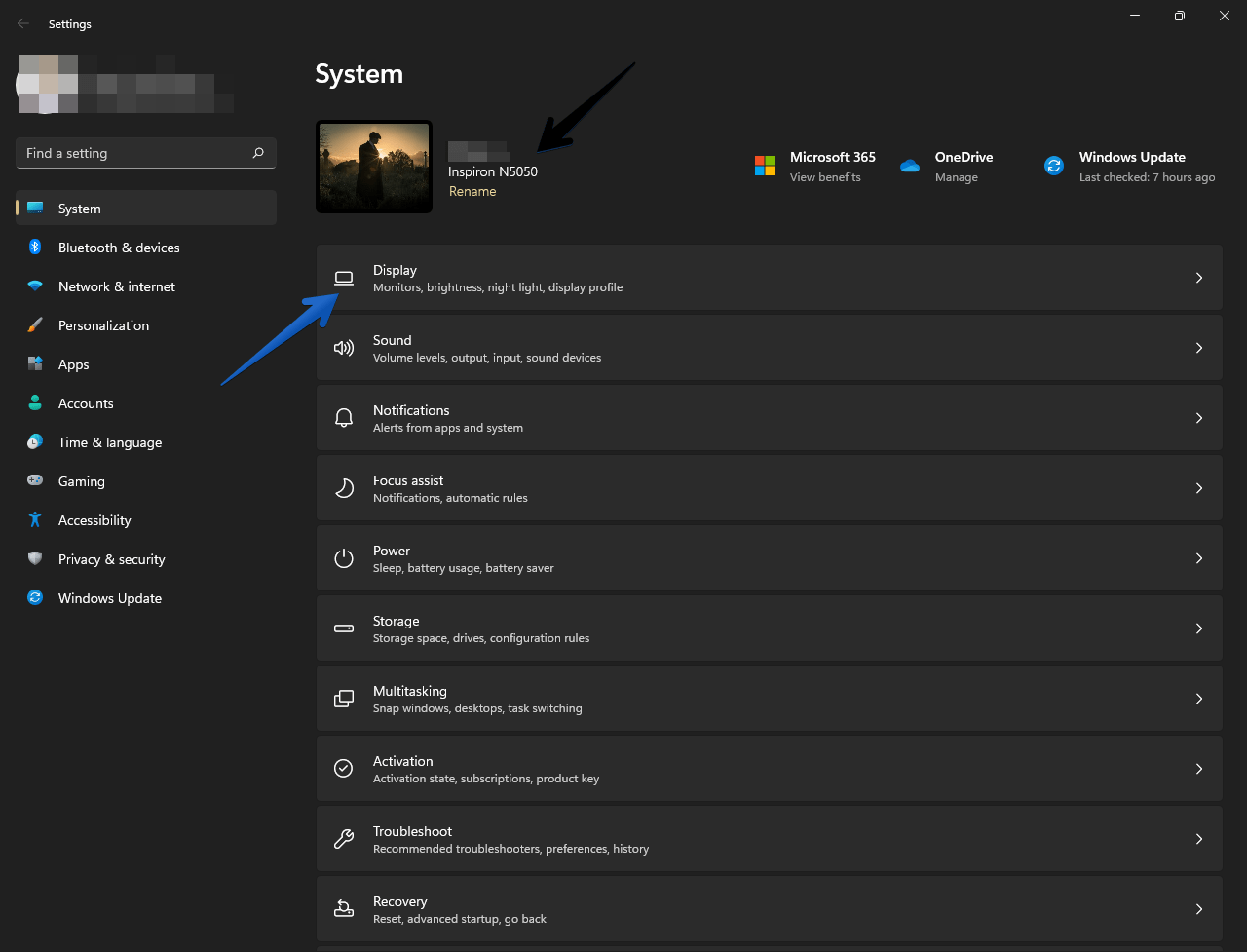The height and width of the screenshot is (952, 1247).
Task: Click the Multitasking windows icon
Action: point(344,699)
